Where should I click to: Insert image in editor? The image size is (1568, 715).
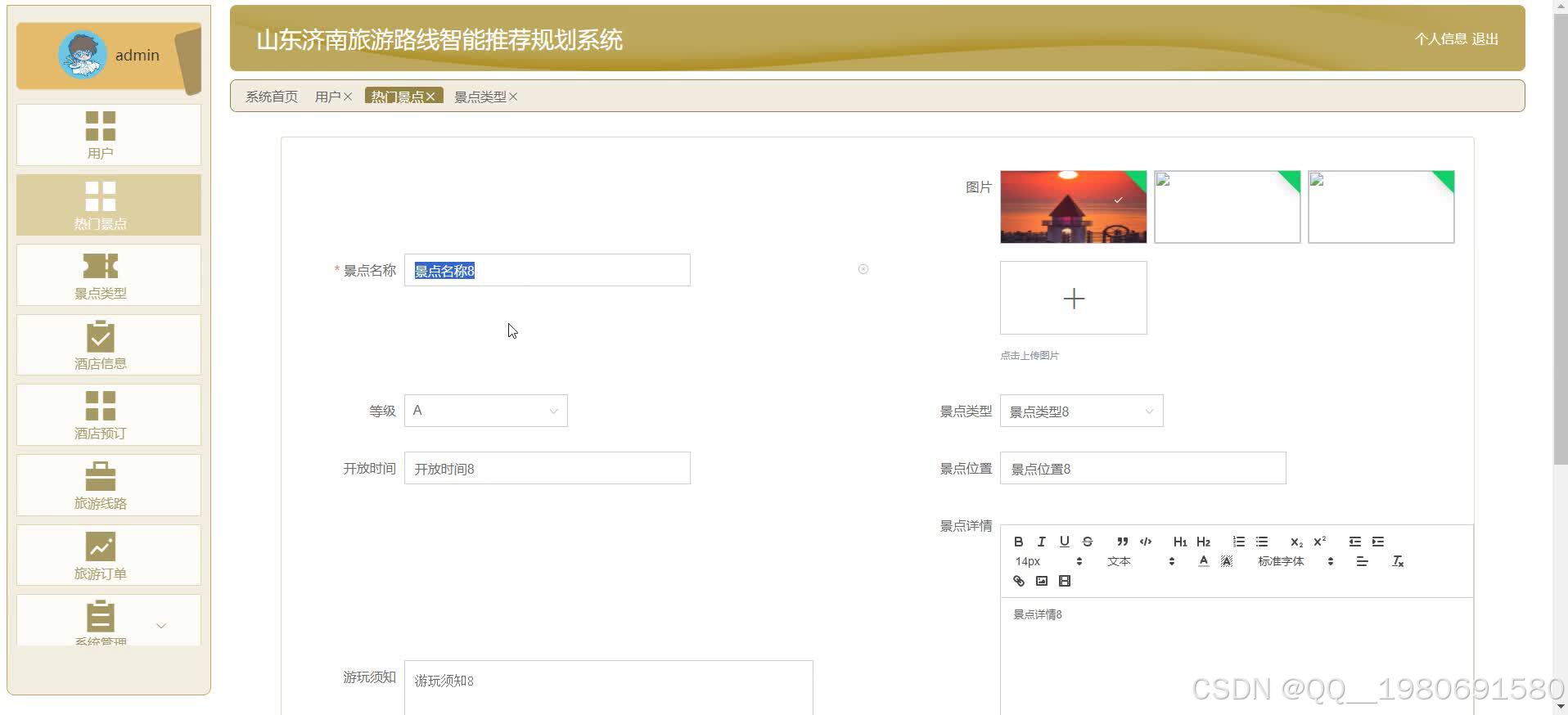click(1041, 581)
